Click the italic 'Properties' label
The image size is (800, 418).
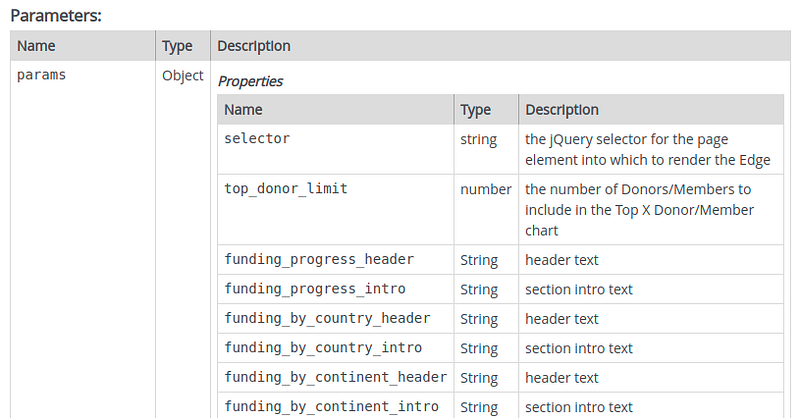[250, 81]
